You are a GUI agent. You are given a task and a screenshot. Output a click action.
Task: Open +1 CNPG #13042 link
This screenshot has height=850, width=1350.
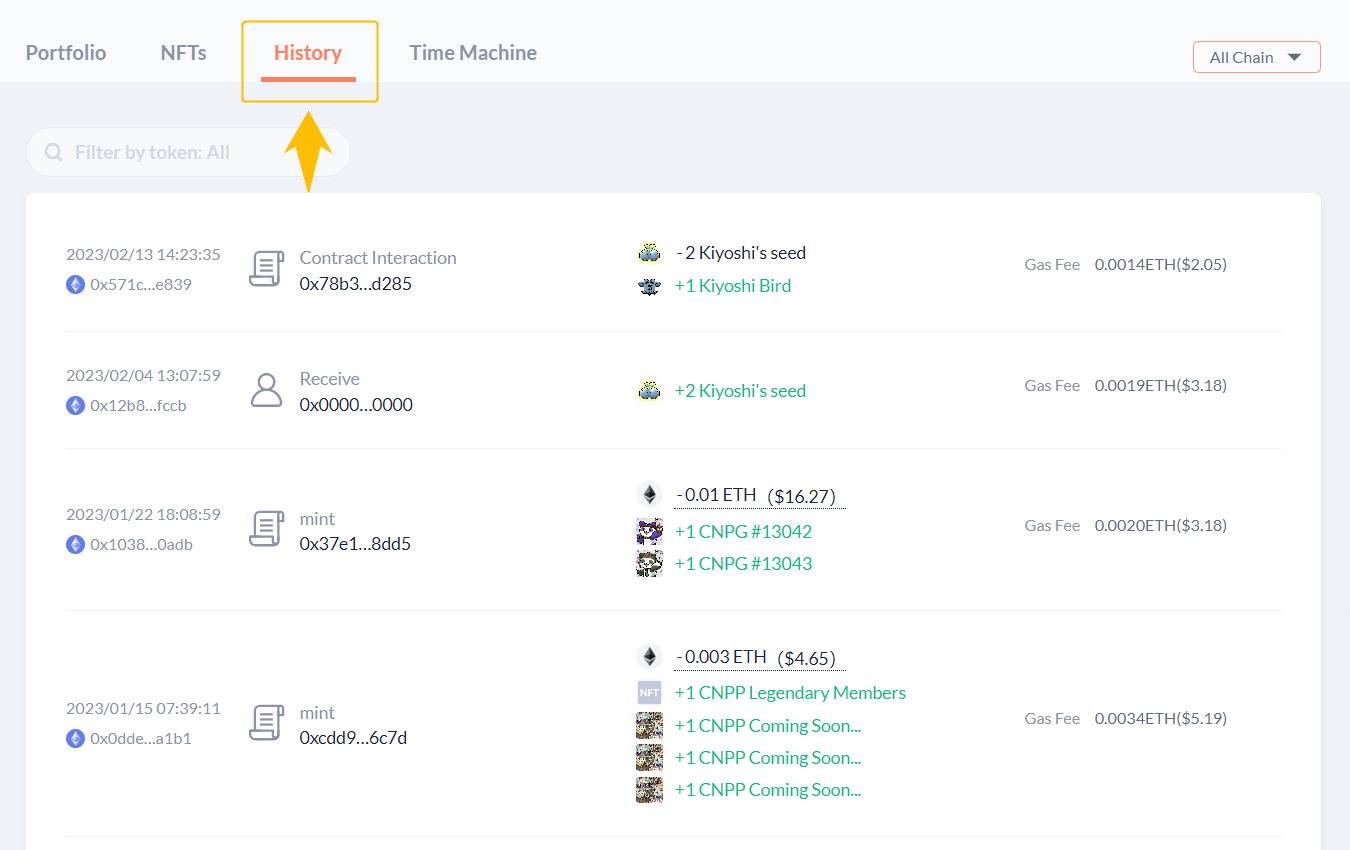(743, 531)
